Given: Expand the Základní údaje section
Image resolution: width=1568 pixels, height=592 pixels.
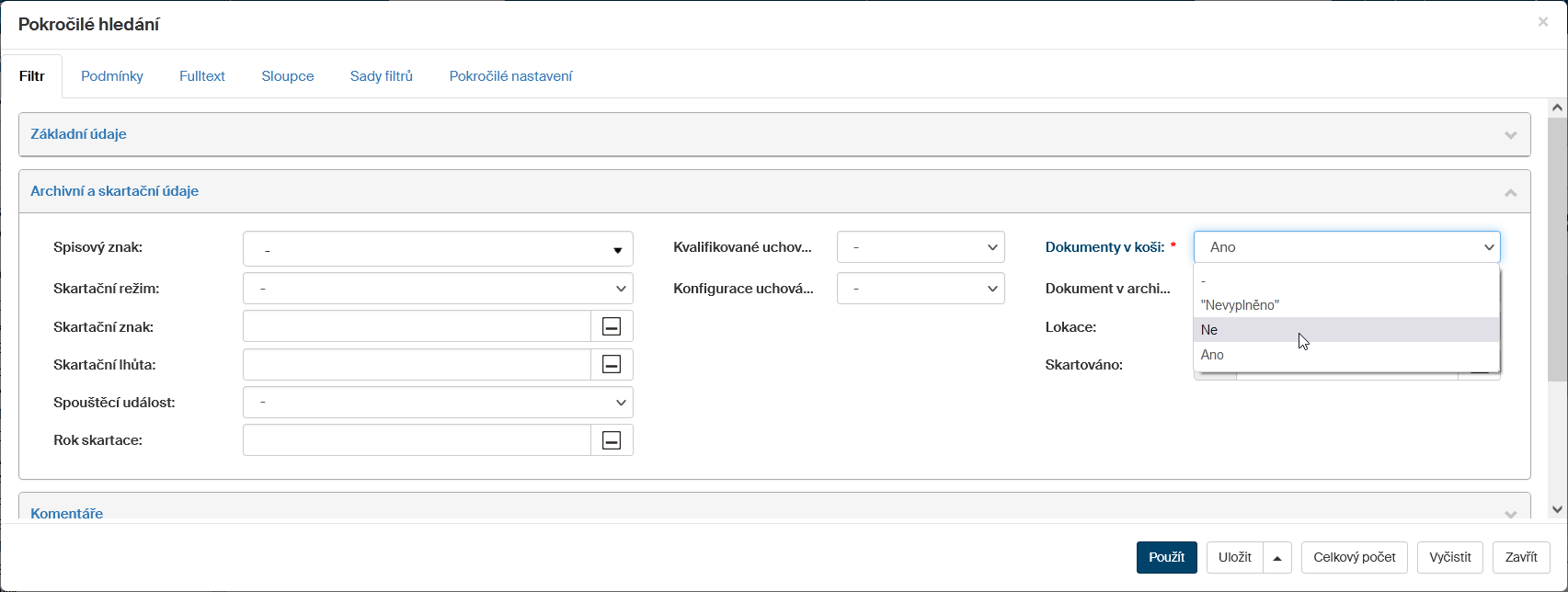Looking at the screenshot, I should (1509, 135).
